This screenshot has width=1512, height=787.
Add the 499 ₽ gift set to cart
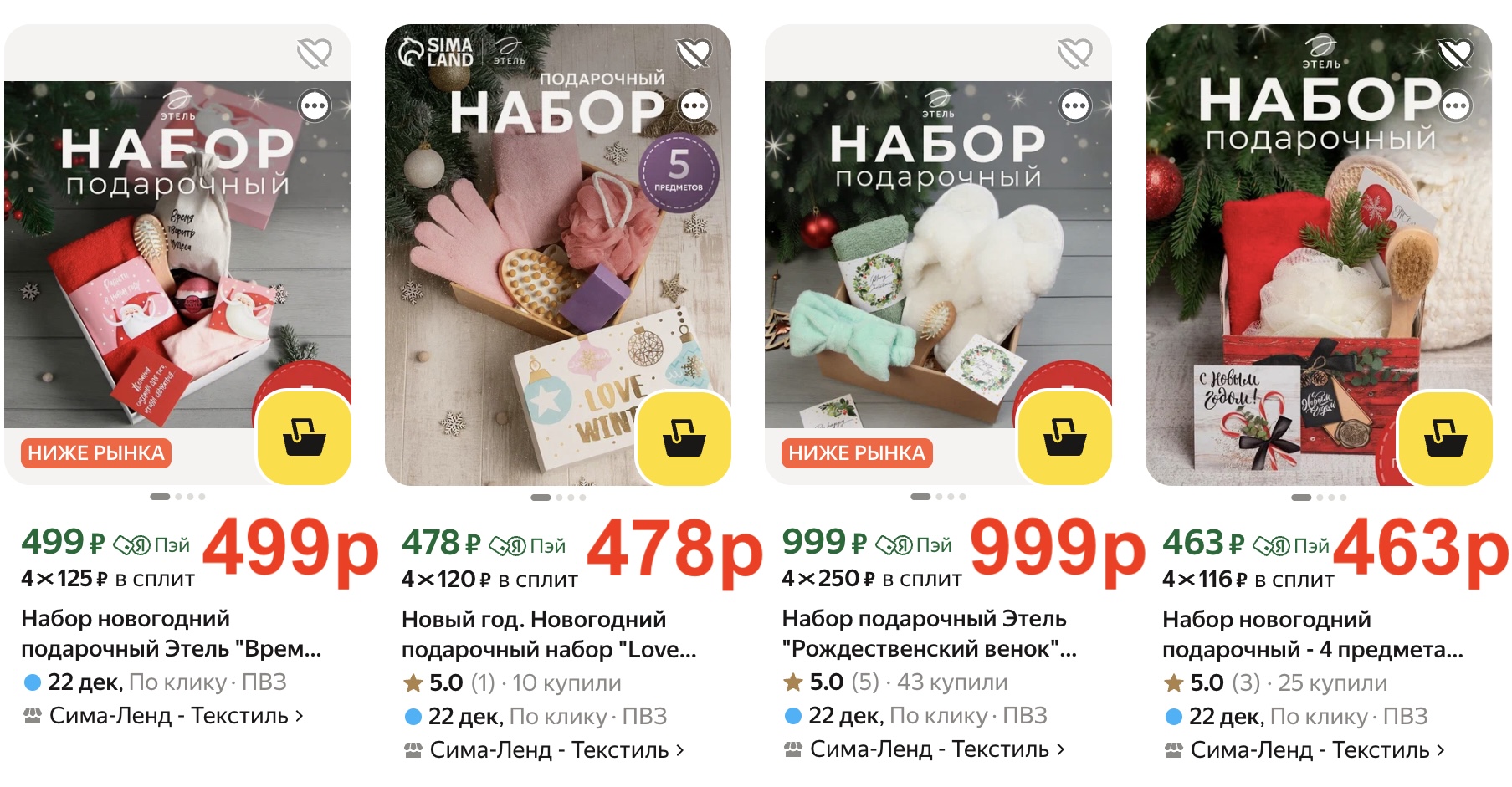[x=305, y=438]
